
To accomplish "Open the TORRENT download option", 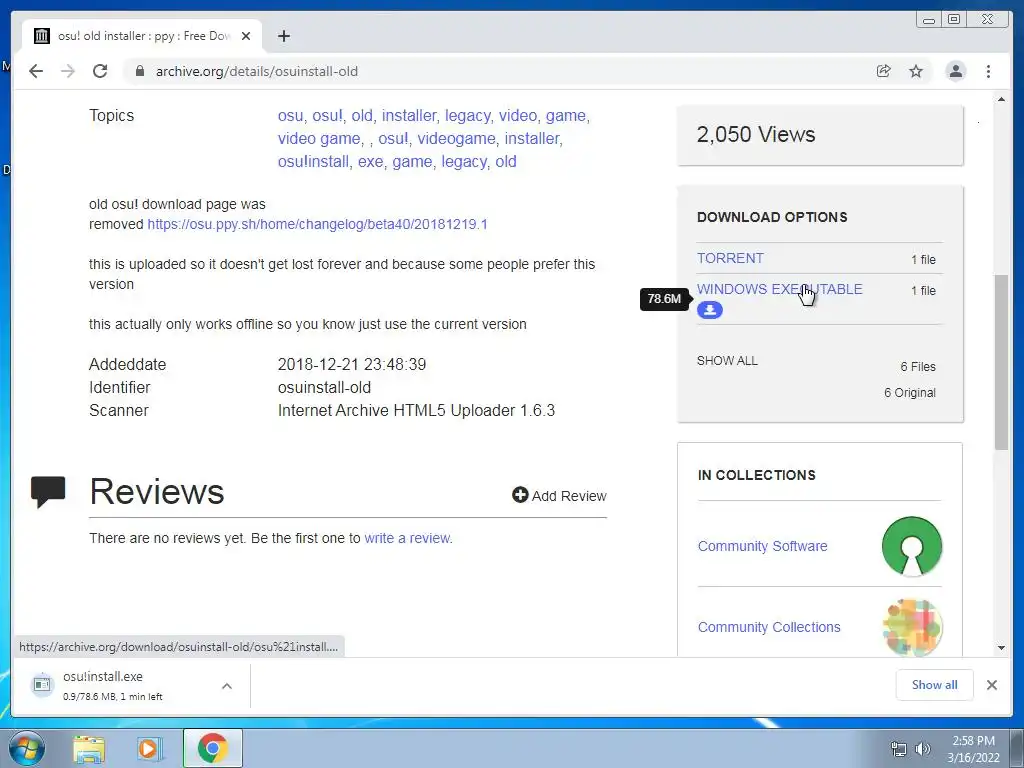I will point(730,258).
